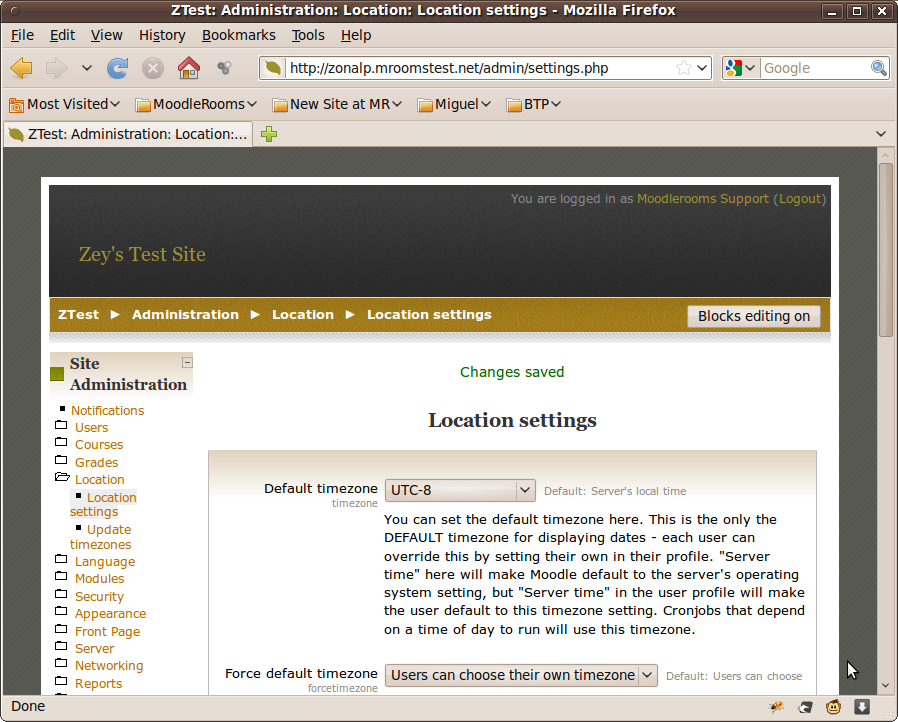The height and width of the screenshot is (722, 898).
Task: Open the View menu
Action: 107,35
